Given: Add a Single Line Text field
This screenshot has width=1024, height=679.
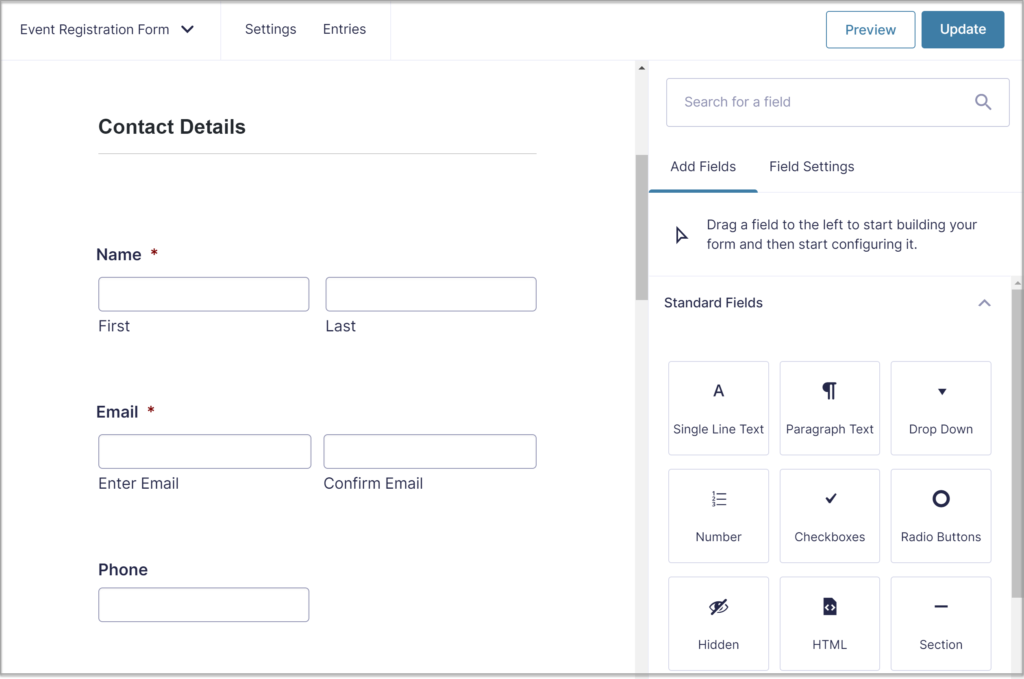Looking at the screenshot, I should [x=718, y=408].
